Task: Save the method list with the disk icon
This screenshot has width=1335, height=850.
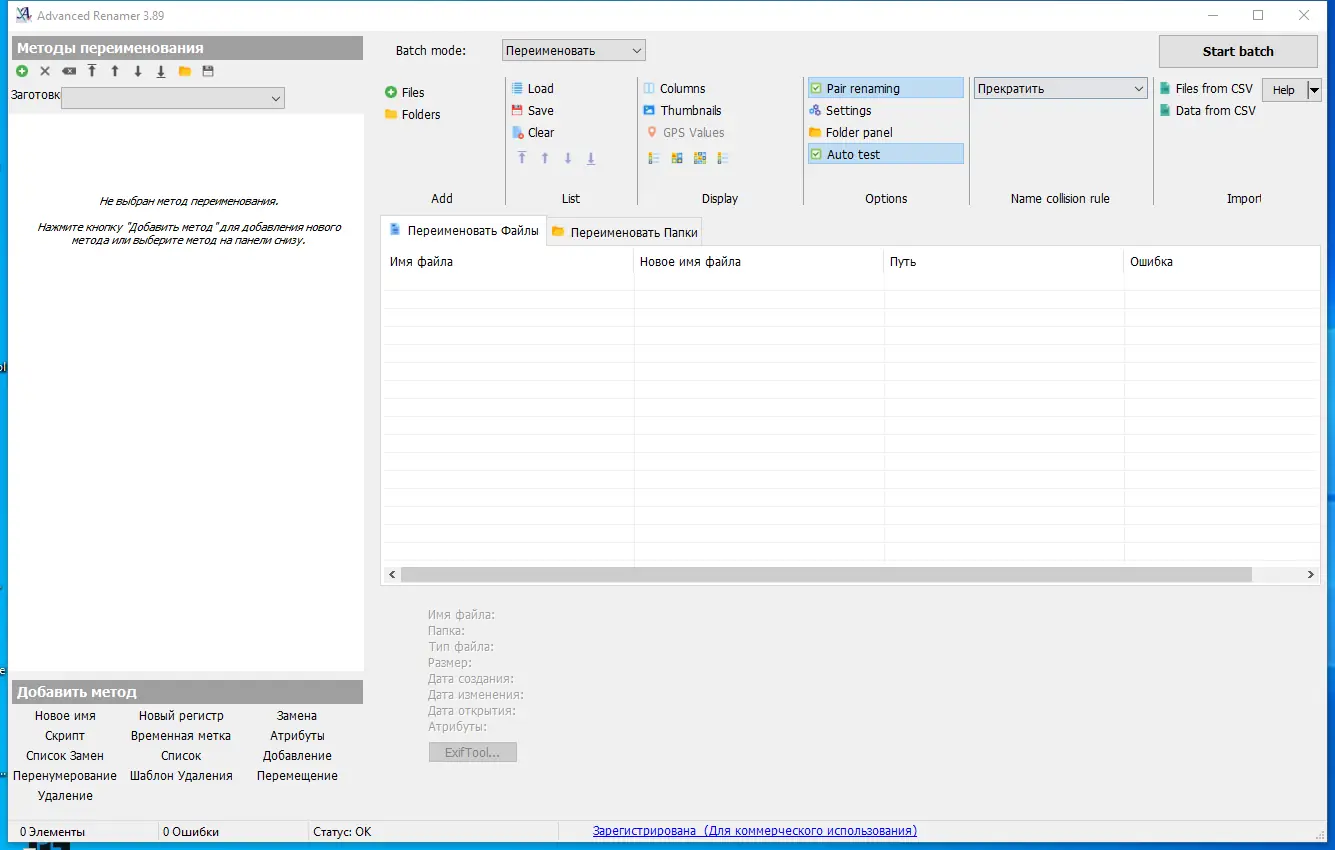Action: tap(208, 70)
